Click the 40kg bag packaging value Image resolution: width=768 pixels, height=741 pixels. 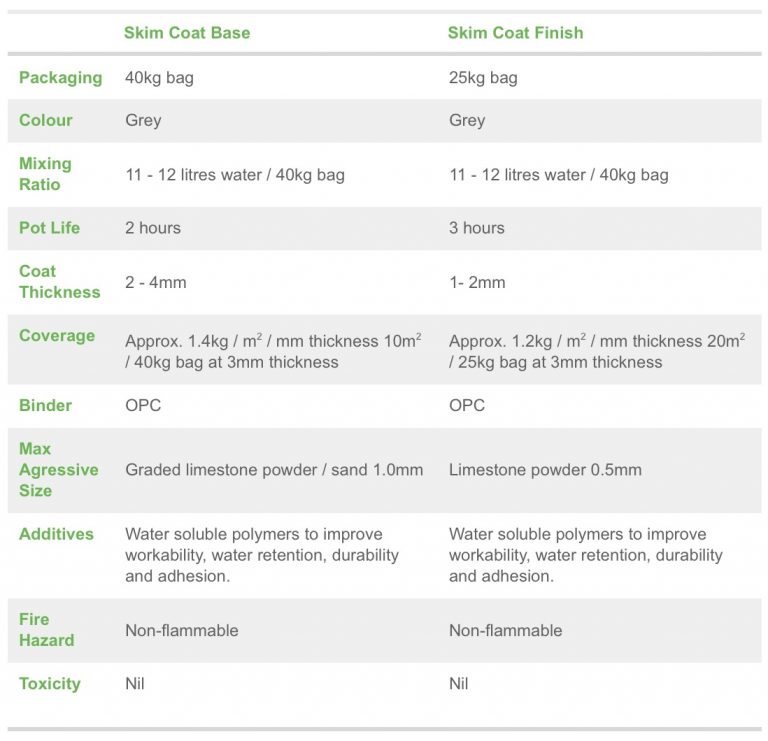159,78
